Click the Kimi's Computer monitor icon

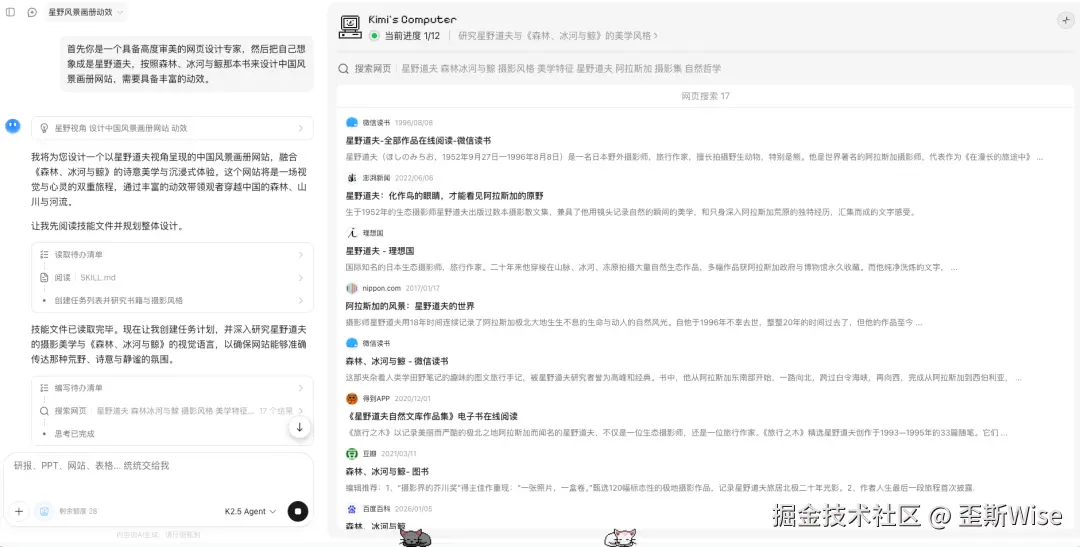pyautogui.click(x=351, y=26)
